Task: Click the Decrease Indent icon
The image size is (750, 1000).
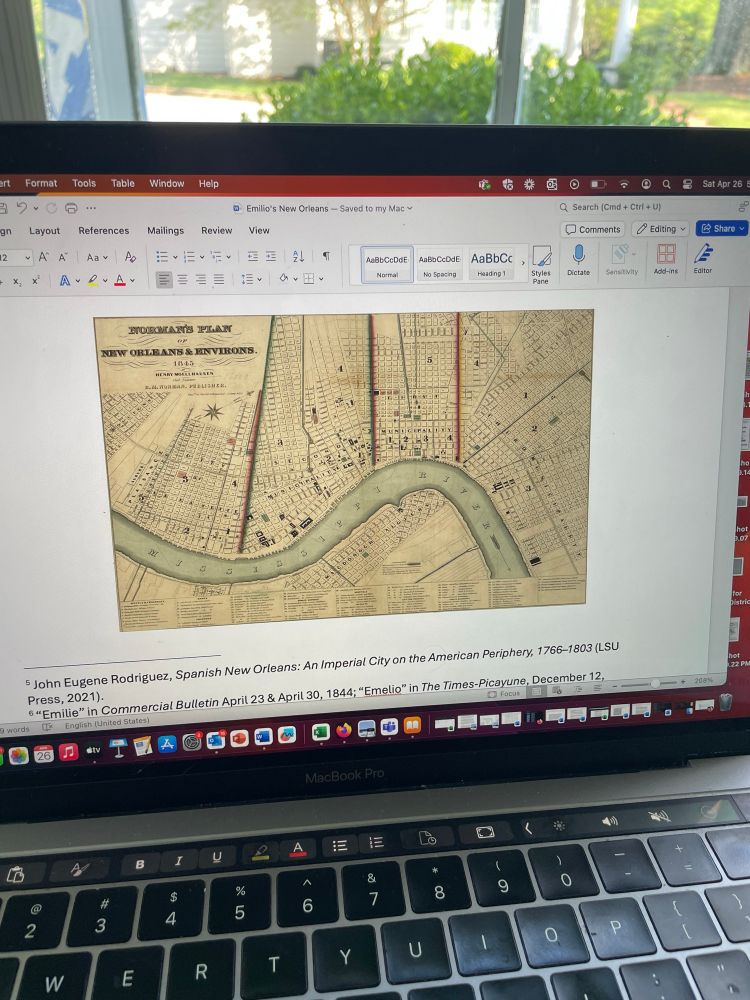Action: click(x=253, y=256)
